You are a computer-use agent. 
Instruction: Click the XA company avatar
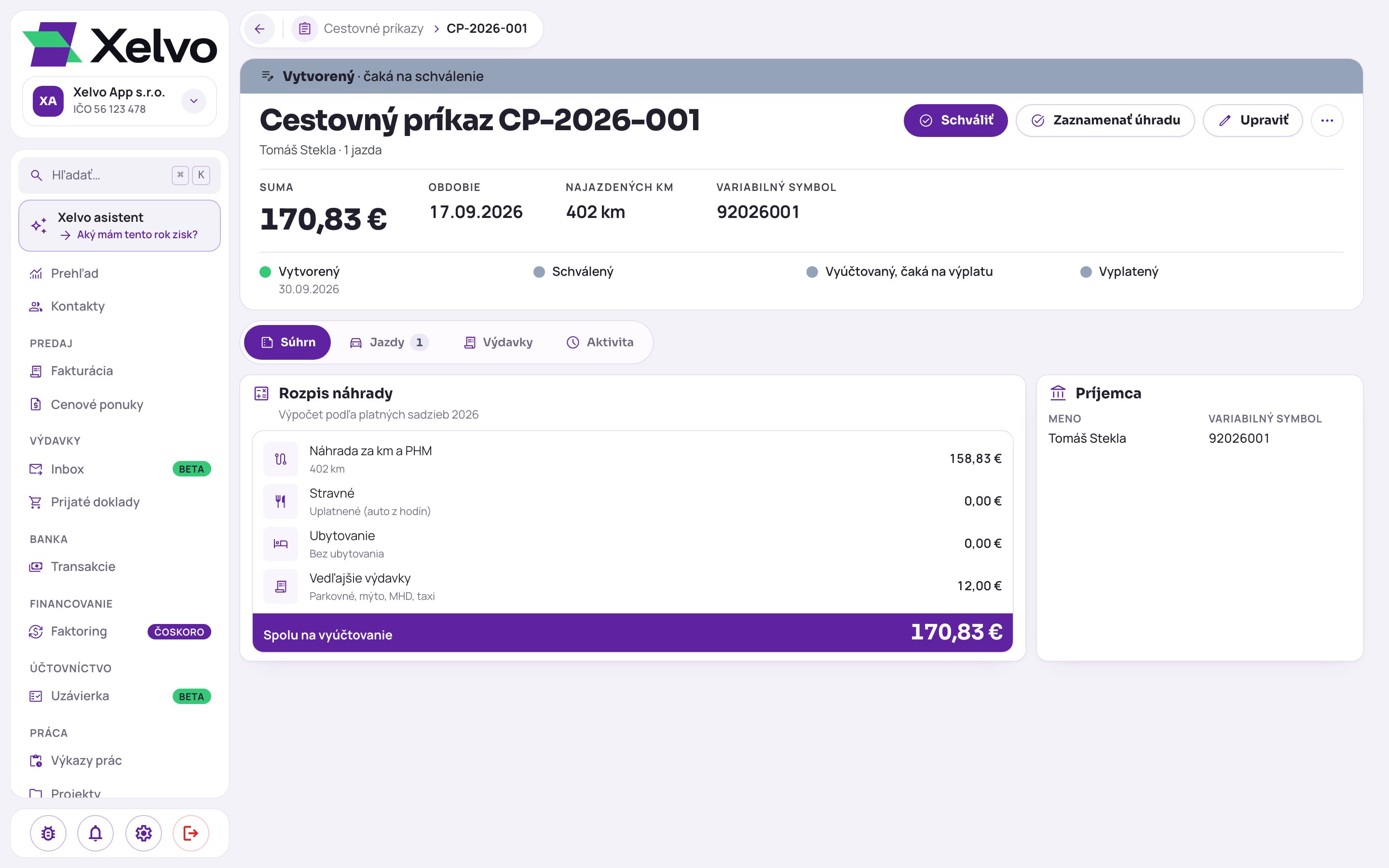click(x=48, y=101)
